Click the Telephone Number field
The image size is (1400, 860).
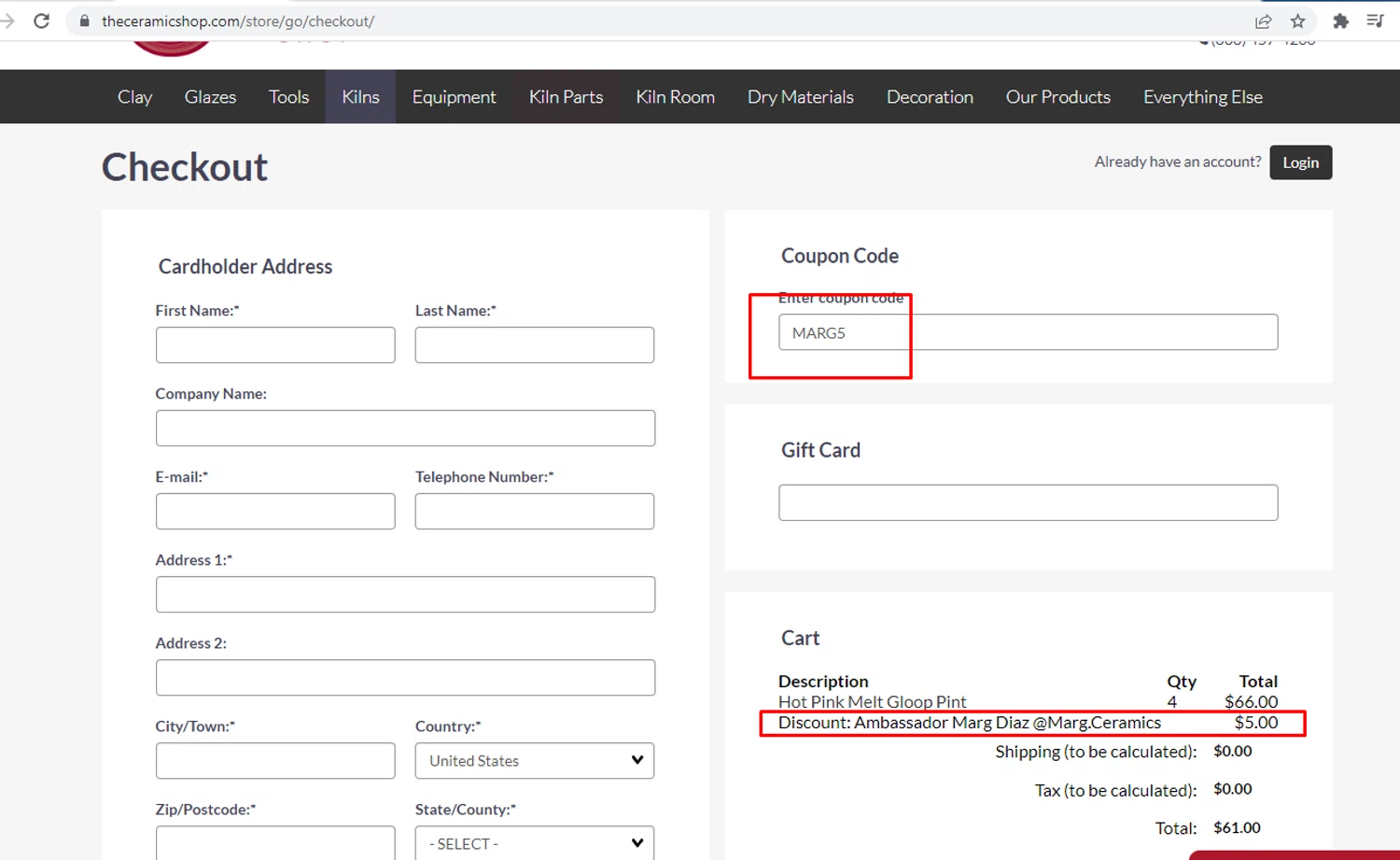tap(535, 511)
